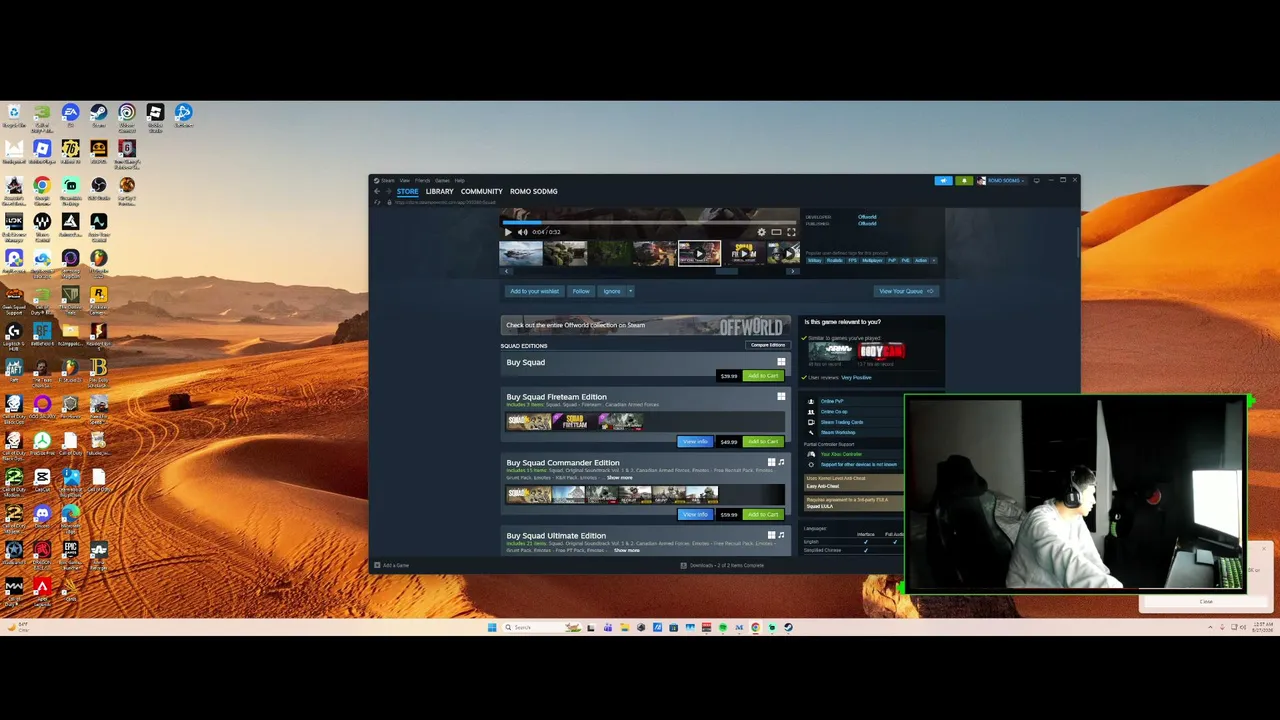The image size is (1280, 720).
Task: View info for Commander Edition
Action: (695, 515)
